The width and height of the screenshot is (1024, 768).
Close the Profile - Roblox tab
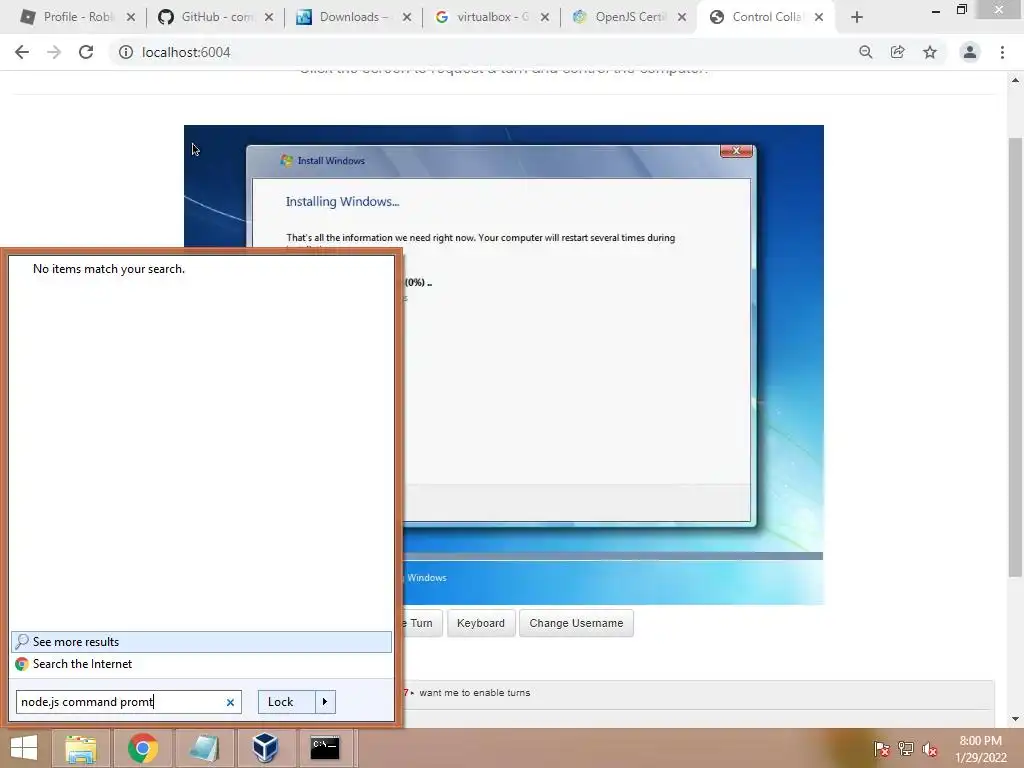pyautogui.click(x=131, y=17)
